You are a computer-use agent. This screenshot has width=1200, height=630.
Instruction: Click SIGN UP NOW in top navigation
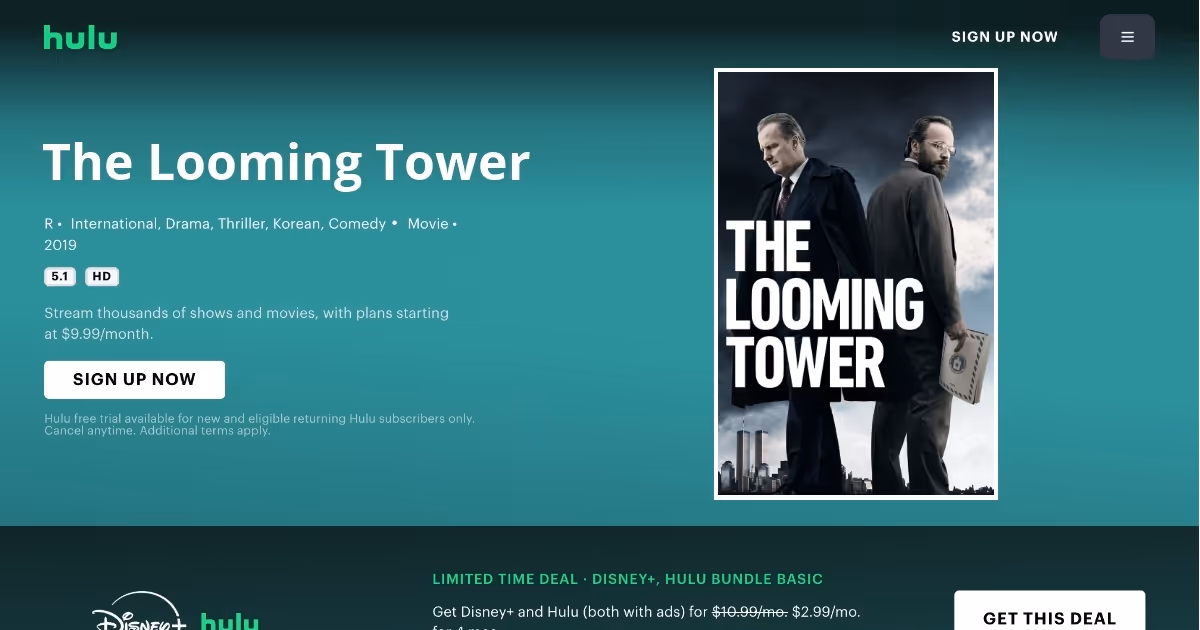click(1004, 37)
